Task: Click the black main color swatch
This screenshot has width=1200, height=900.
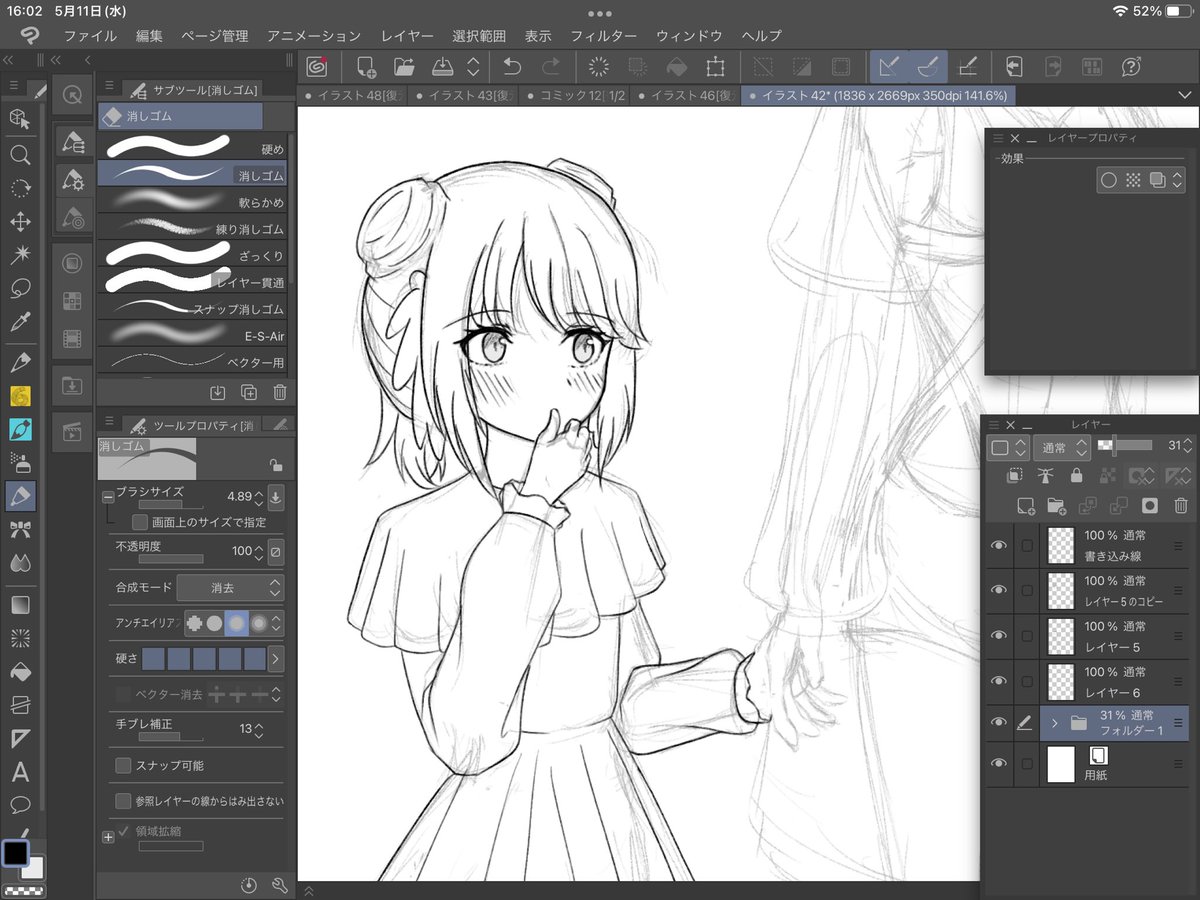Action: pyautogui.click(x=15, y=853)
